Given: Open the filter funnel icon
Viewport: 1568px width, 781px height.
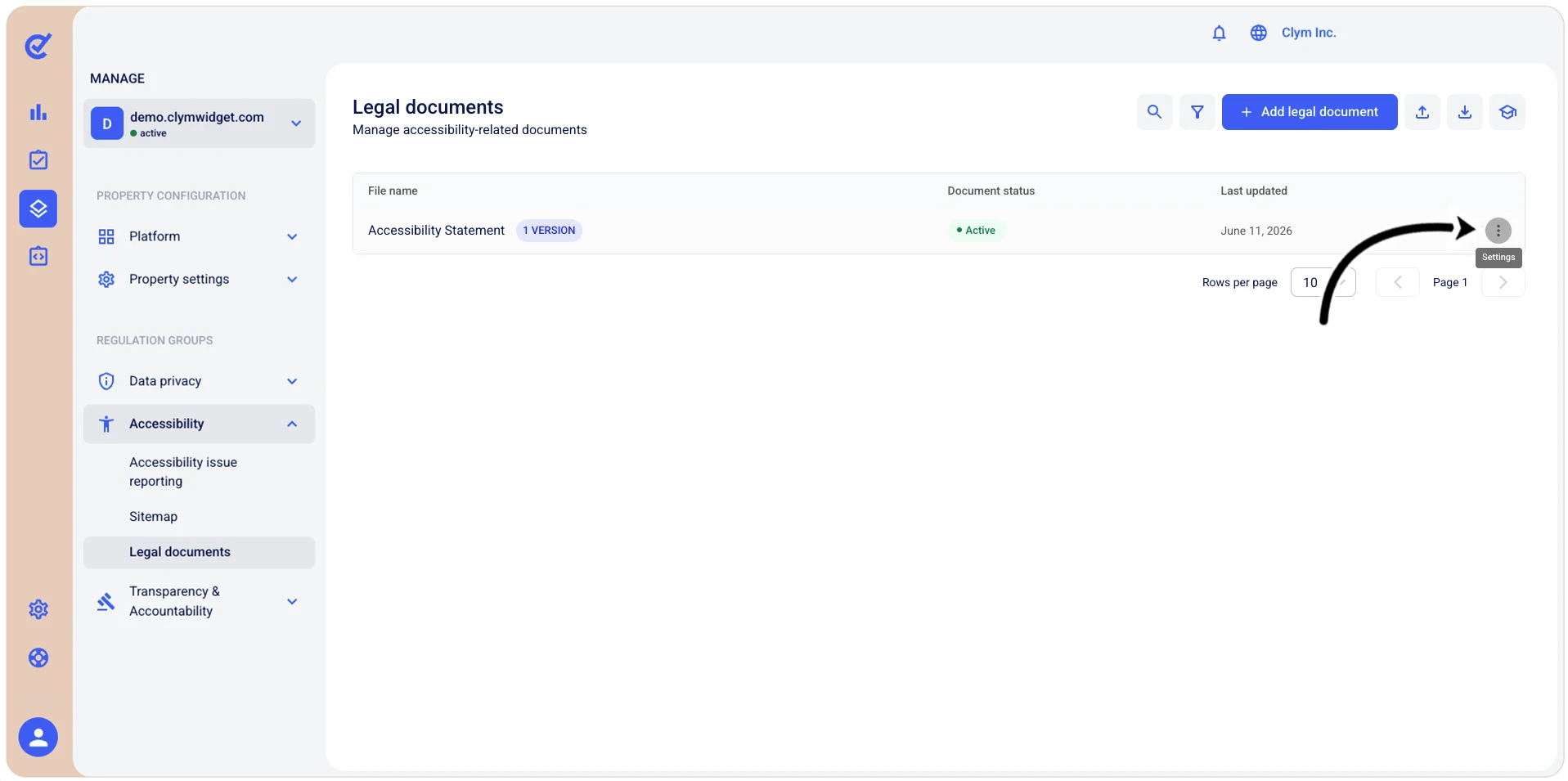Looking at the screenshot, I should point(1197,112).
